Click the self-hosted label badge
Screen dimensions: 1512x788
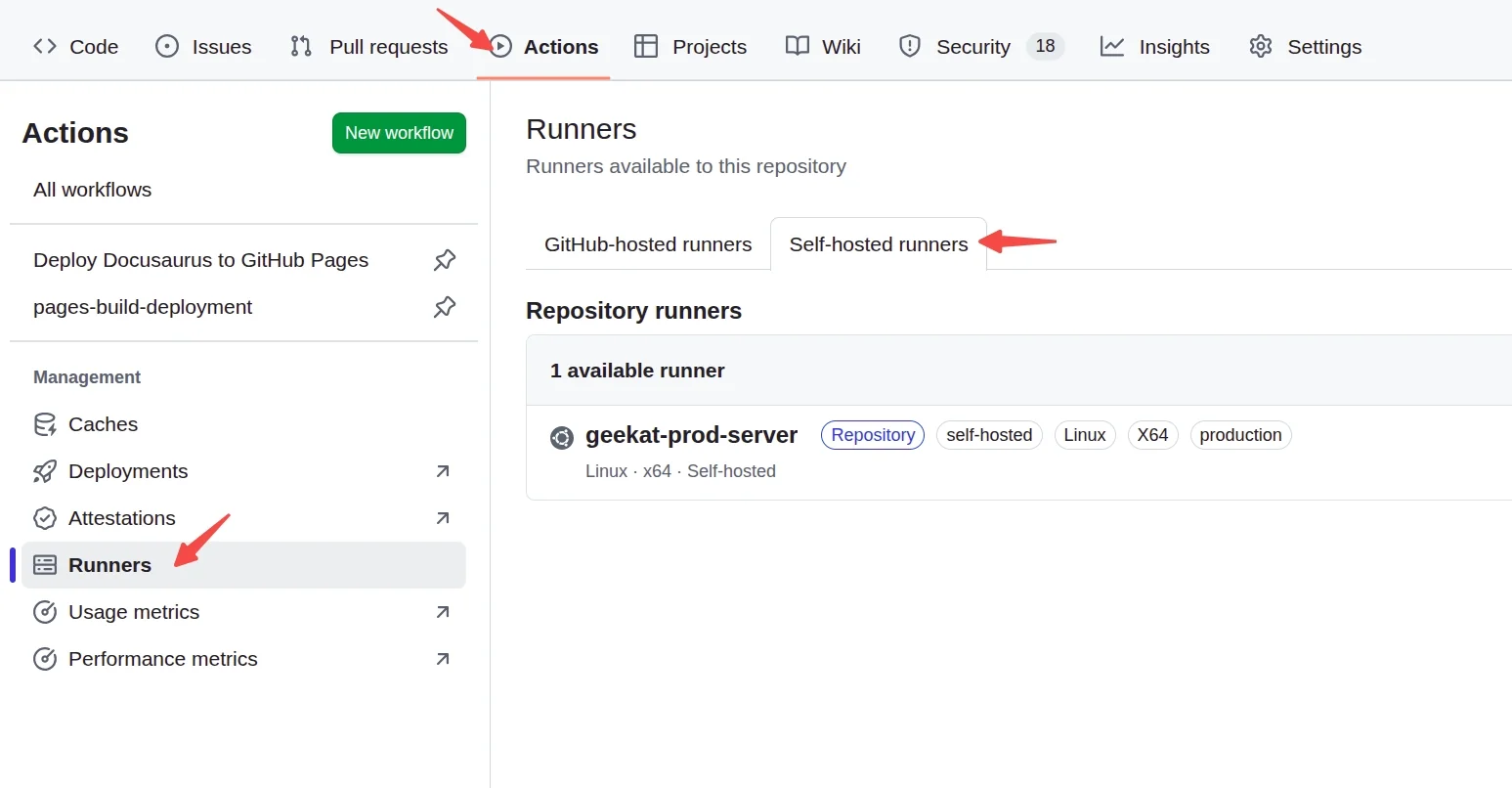(989, 435)
